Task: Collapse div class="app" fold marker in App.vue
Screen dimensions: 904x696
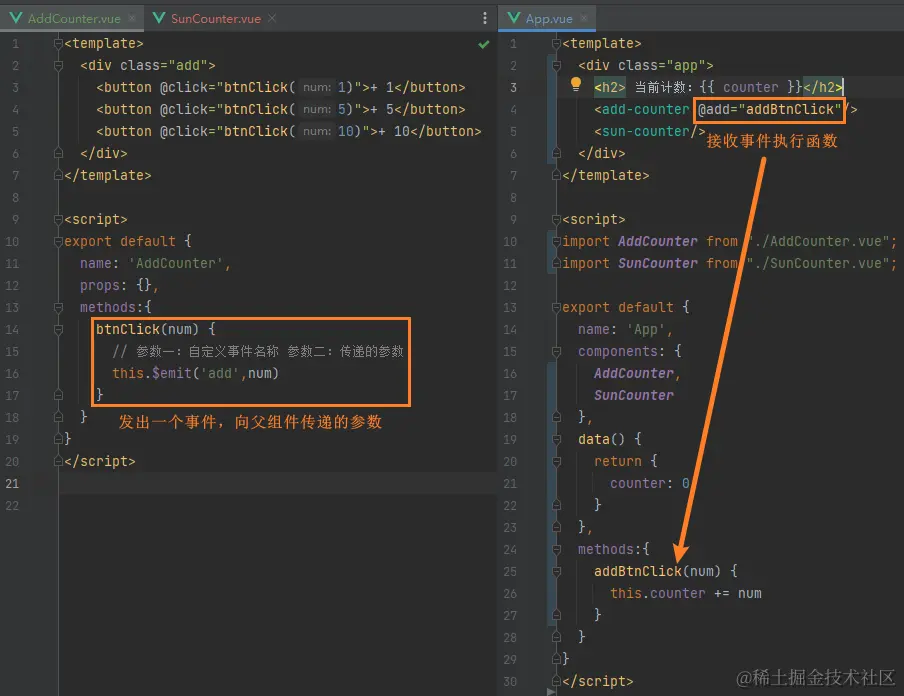Action: (x=556, y=66)
